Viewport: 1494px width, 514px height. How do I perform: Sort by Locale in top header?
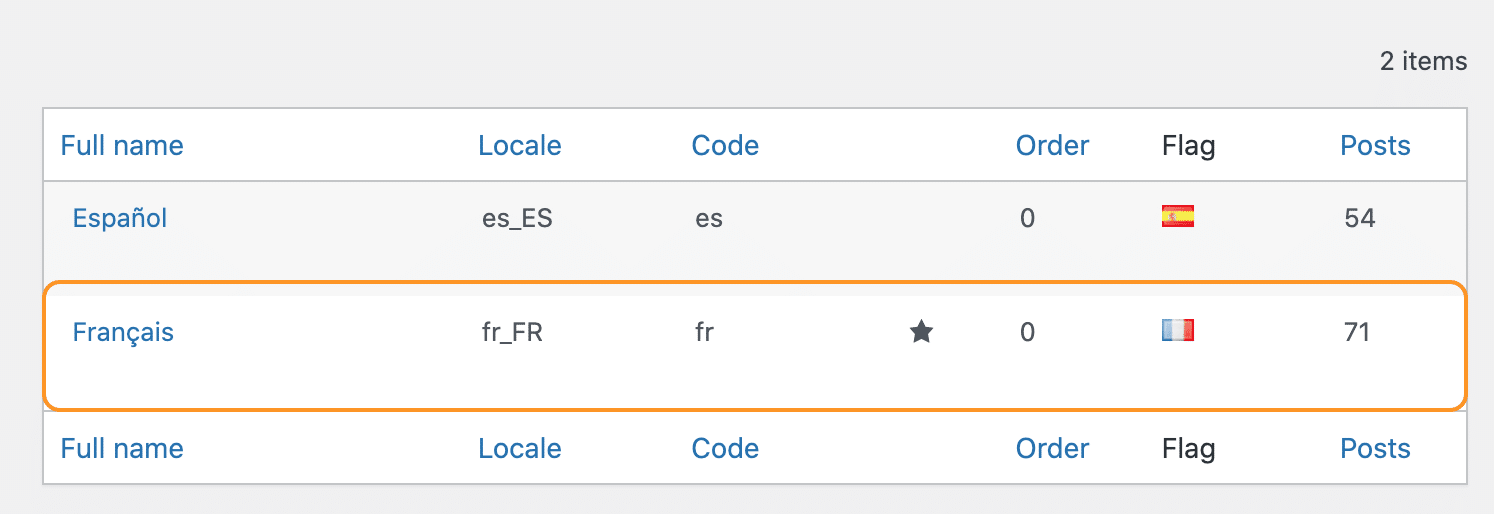click(520, 146)
